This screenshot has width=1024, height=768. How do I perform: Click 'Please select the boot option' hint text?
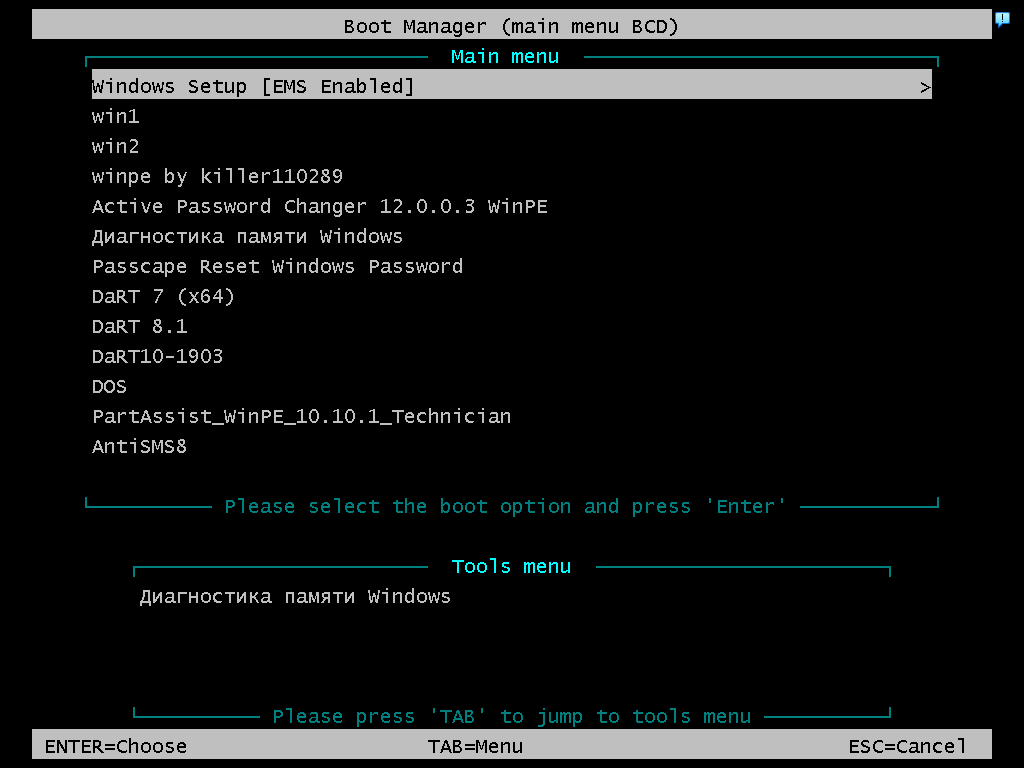coord(505,506)
